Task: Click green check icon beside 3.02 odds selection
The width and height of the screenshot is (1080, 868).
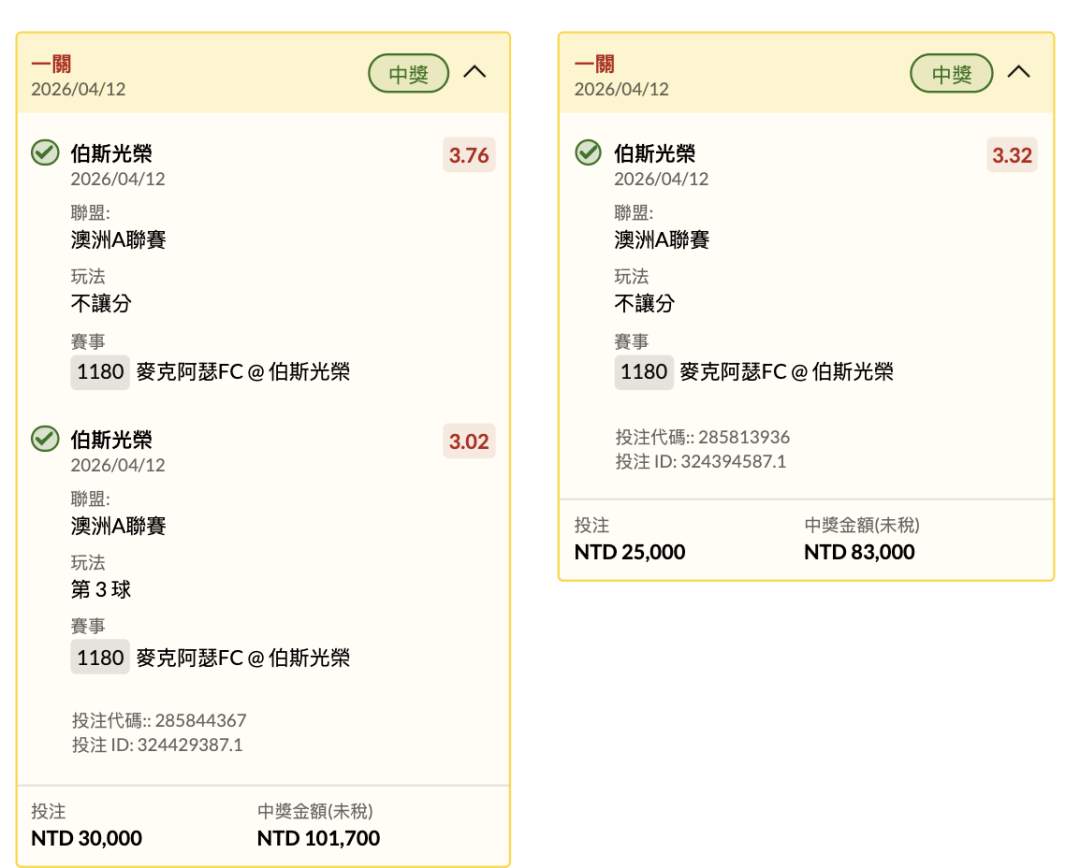Action: (45, 439)
